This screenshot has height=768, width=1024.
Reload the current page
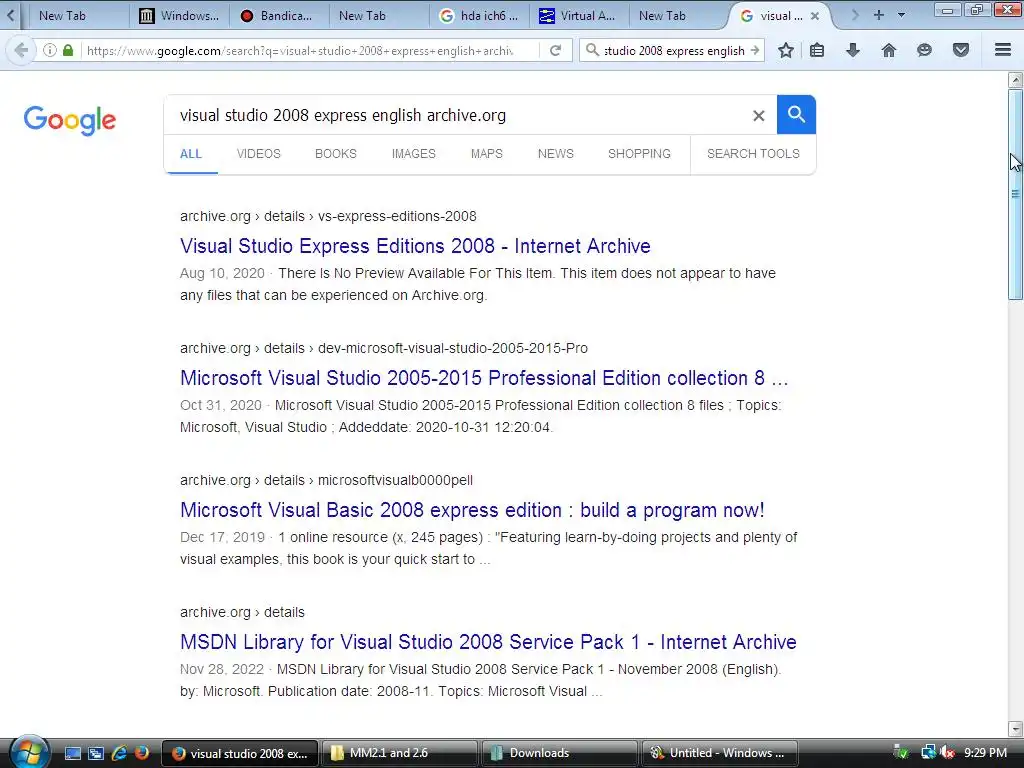[556, 50]
